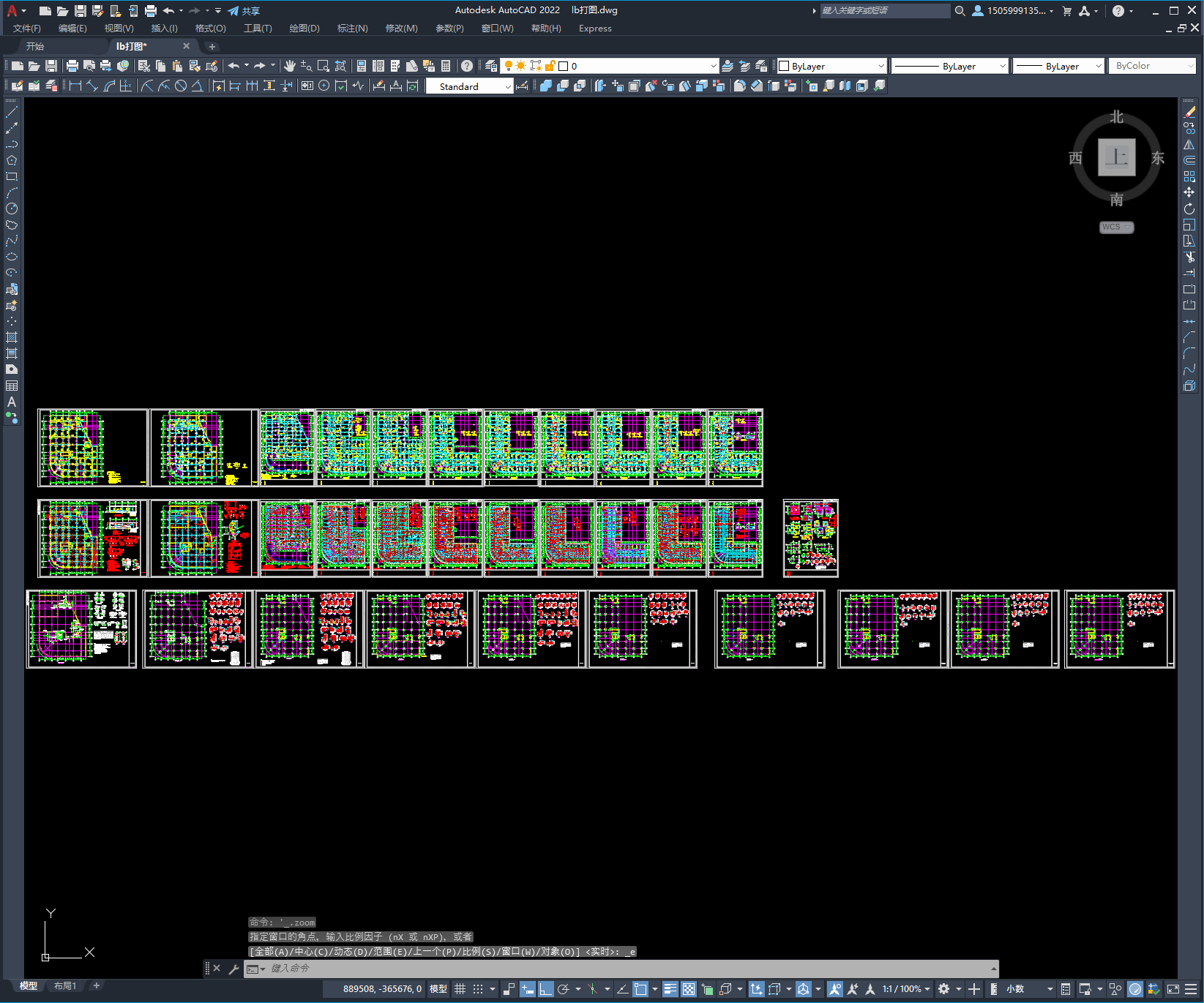Toggle dynamic input in status bar
This screenshot has width=1204, height=1003.
[x=528, y=989]
